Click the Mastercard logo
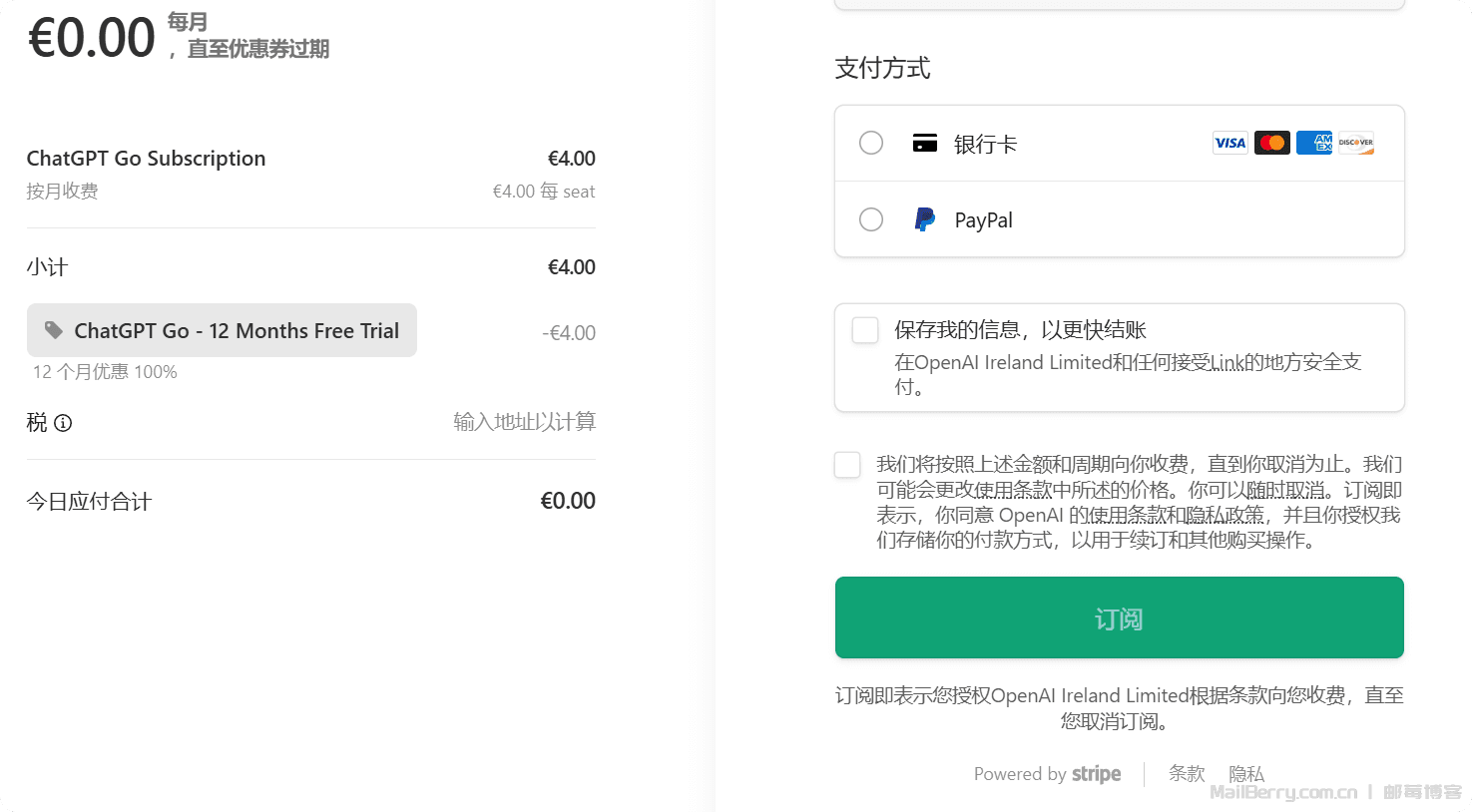The height and width of the screenshot is (812, 1472). [1271, 143]
